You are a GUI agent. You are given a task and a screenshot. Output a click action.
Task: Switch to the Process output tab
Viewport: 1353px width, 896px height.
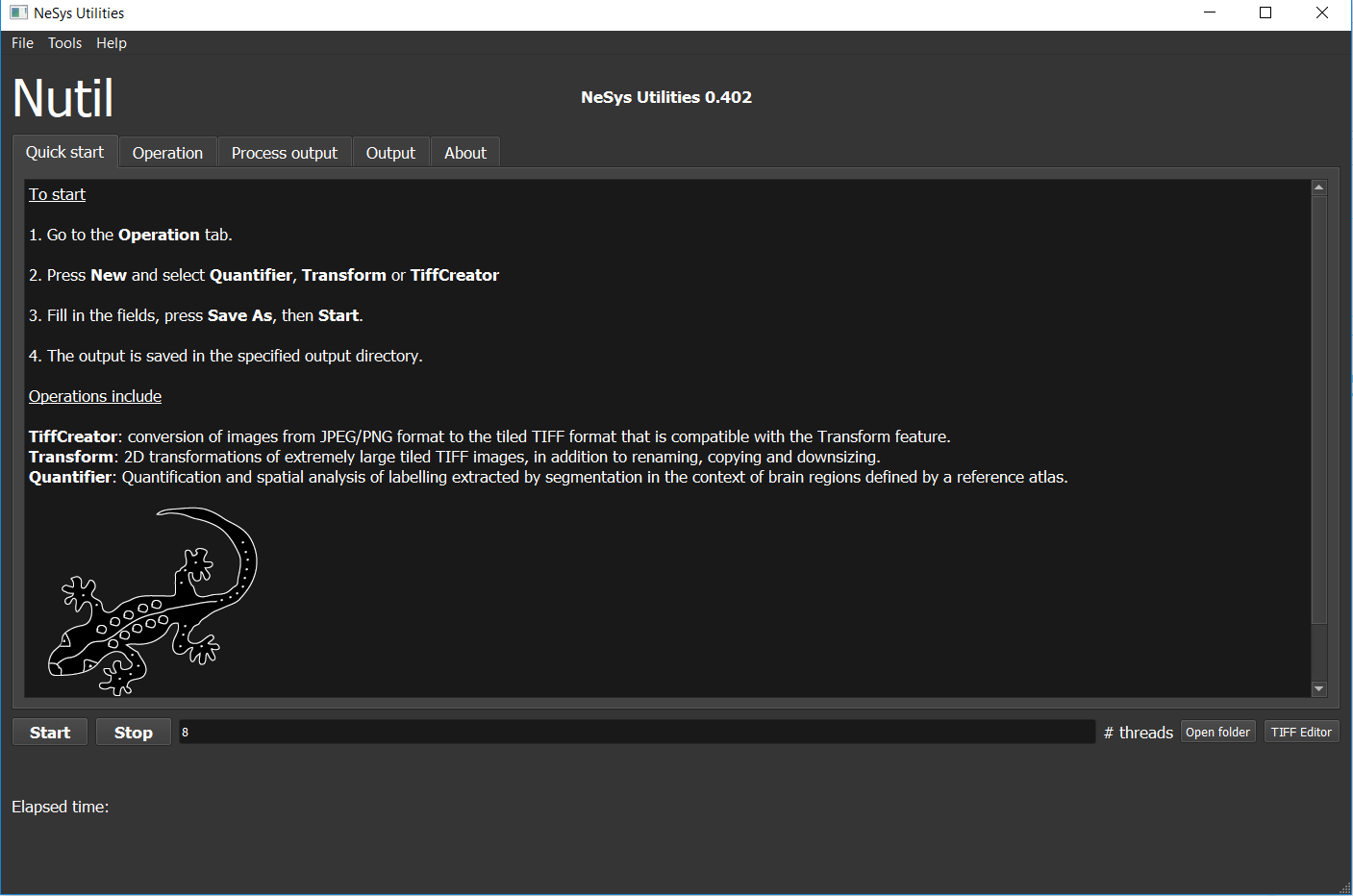[284, 153]
